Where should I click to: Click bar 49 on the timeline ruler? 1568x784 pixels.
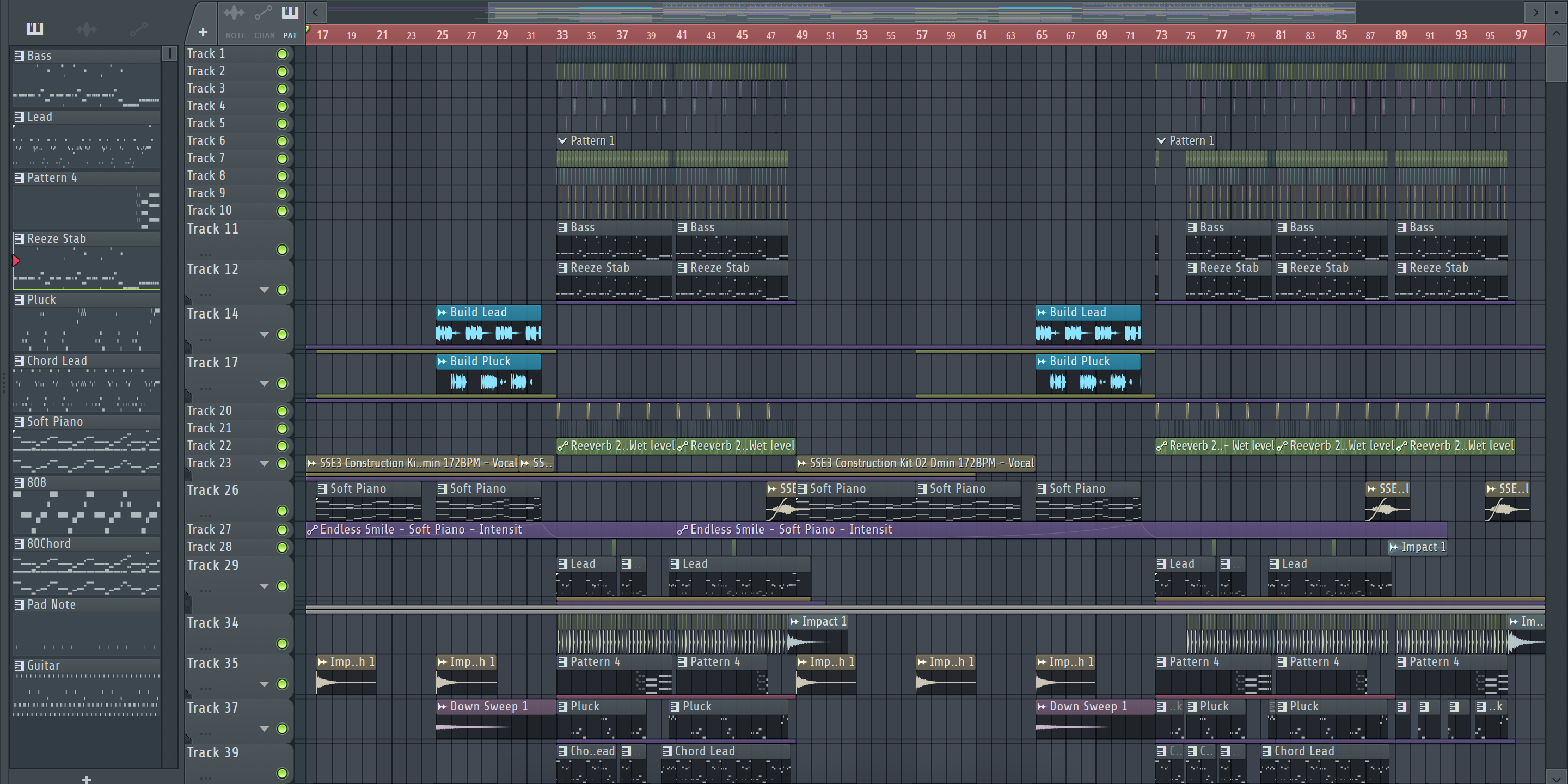(x=801, y=35)
